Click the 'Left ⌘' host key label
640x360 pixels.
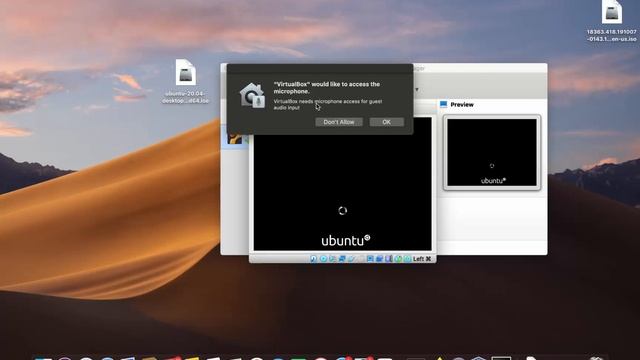point(422,259)
